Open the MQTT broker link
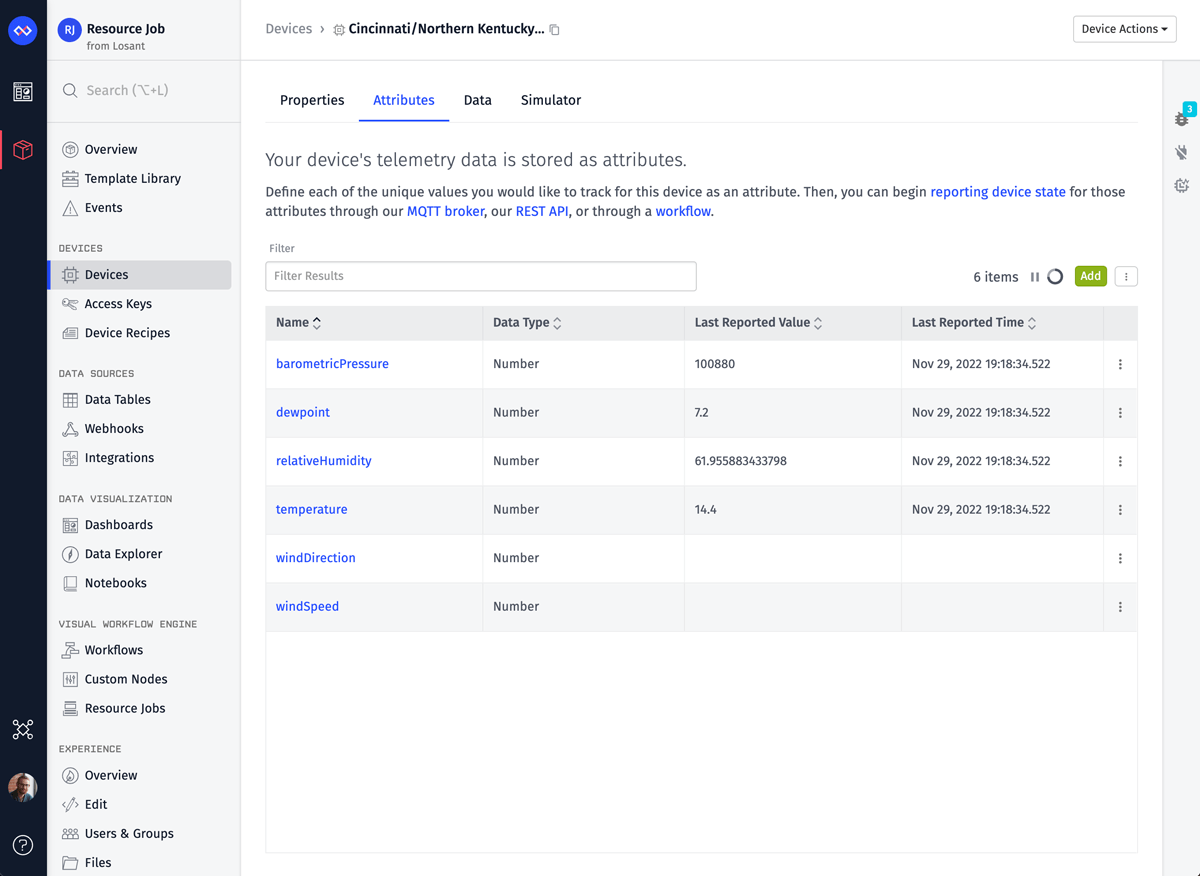This screenshot has height=876, width=1200. [445, 212]
